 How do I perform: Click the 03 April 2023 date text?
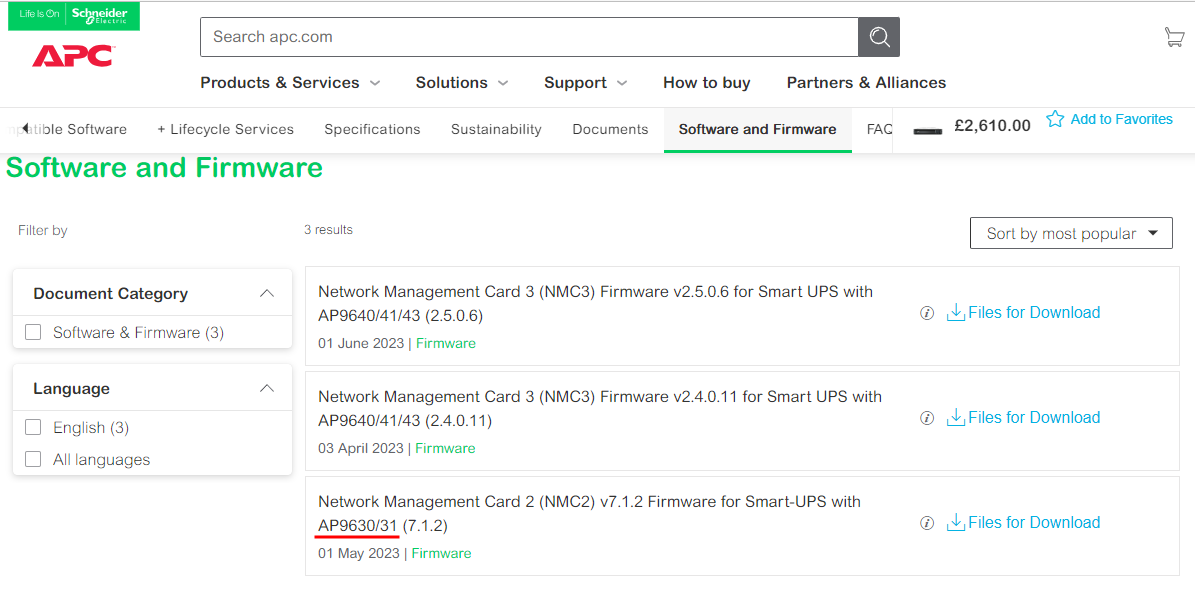[x=360, y=449]
